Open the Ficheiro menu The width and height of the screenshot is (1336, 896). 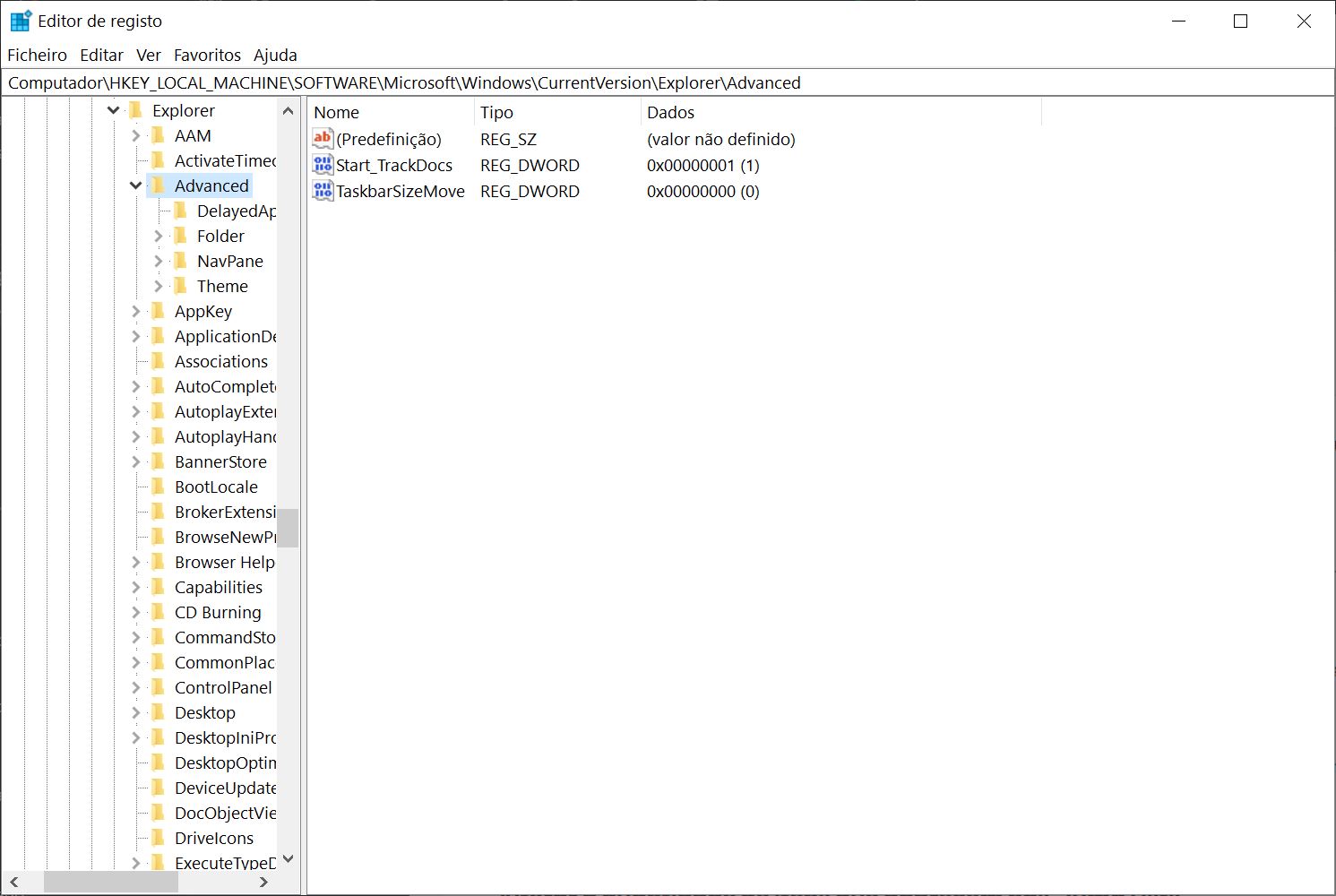point(37,55)
